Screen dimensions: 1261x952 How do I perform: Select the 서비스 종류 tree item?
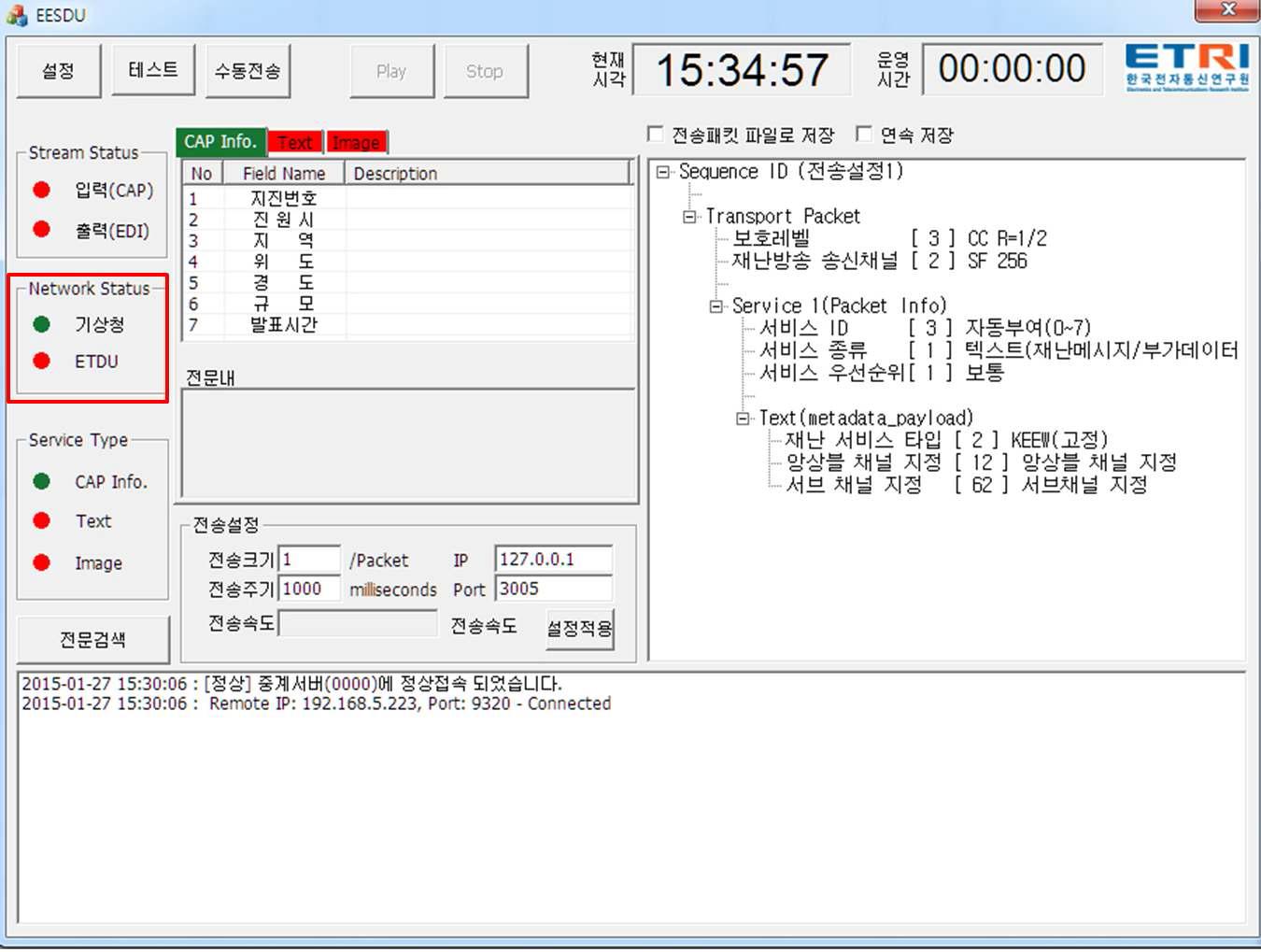click(999, 351)
